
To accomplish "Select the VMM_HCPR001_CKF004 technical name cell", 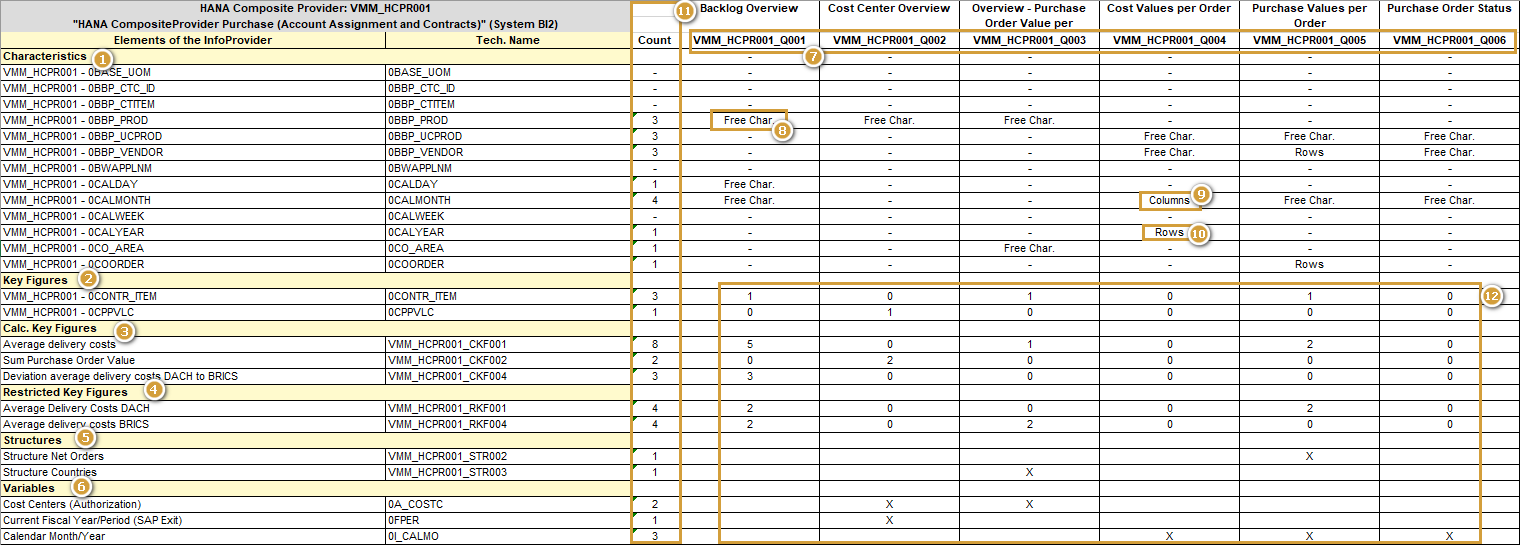I will 447,377.
